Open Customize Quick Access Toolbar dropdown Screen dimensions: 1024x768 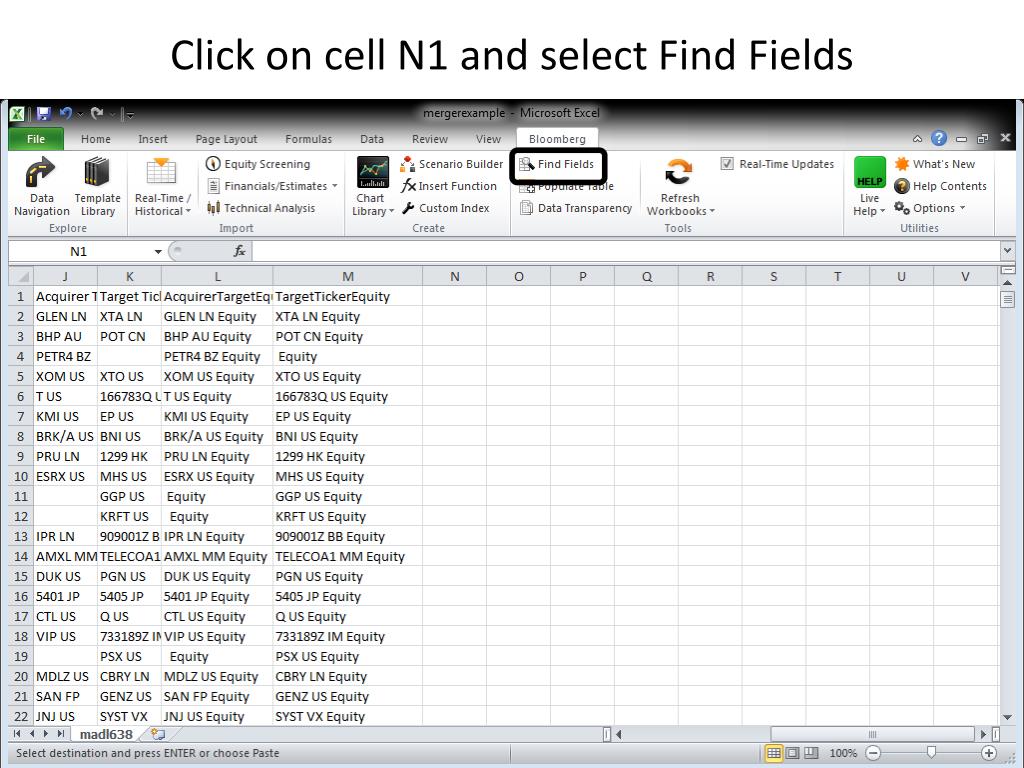pyautogui.click(x=130, y=114)
